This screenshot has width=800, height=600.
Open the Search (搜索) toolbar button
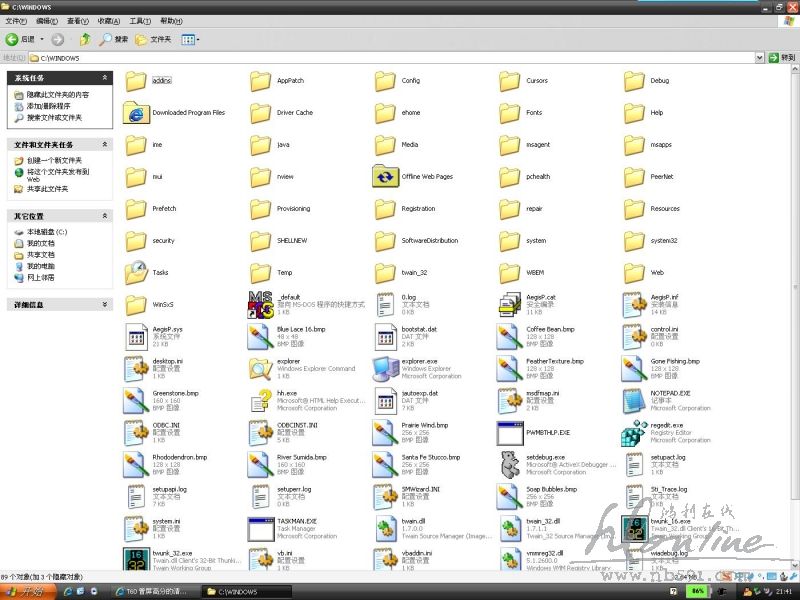(x=113, y=39)
